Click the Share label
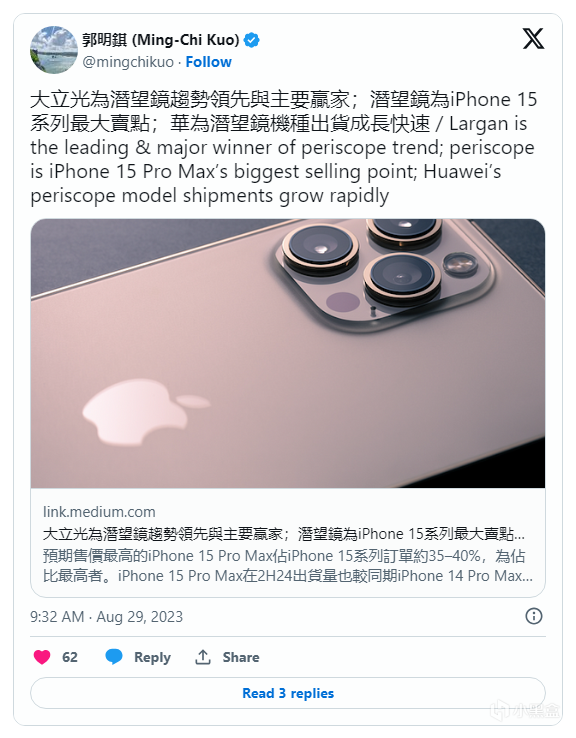 click(x=241, y=657)
